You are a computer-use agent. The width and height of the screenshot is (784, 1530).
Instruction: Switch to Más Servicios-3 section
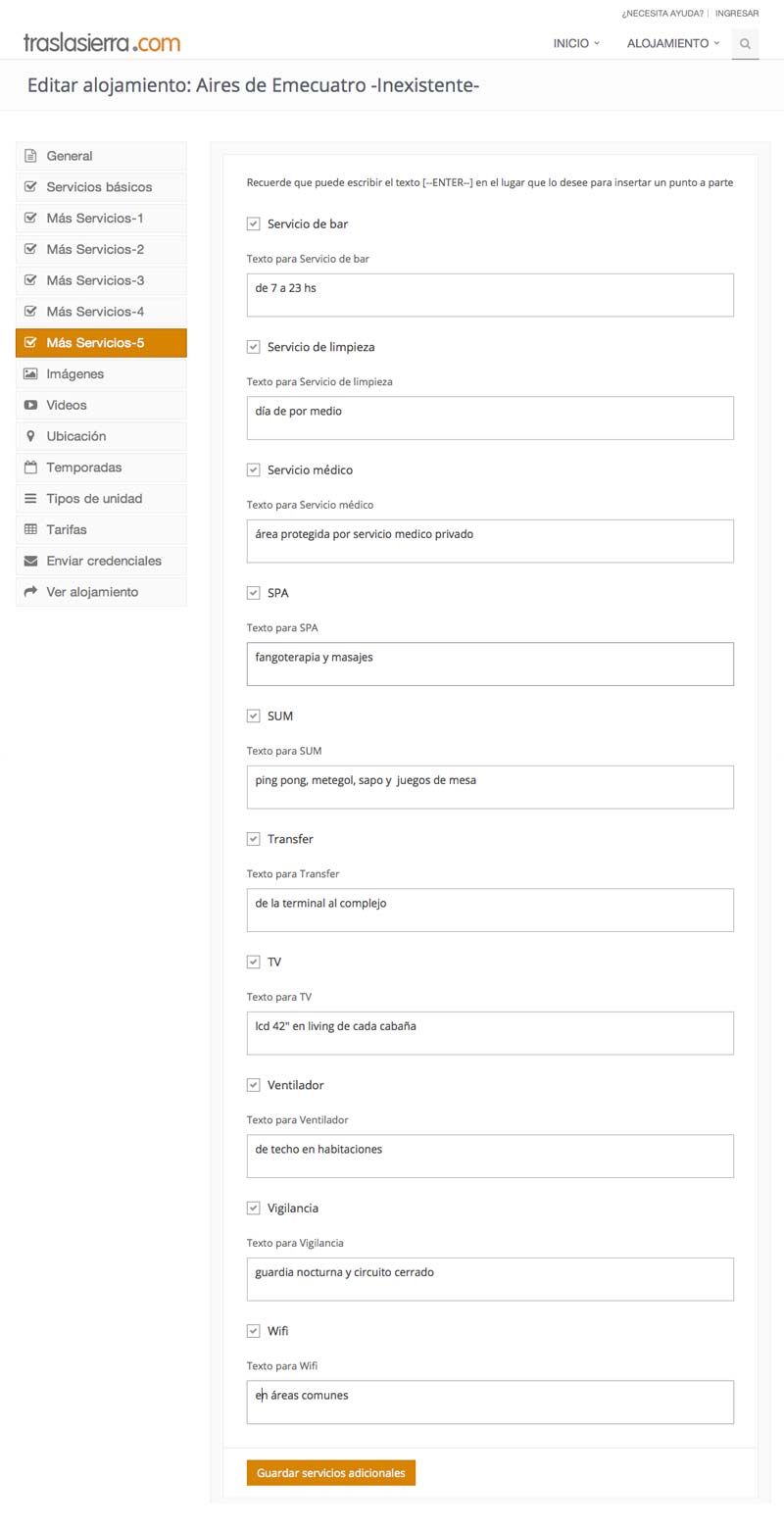[101, 280]
